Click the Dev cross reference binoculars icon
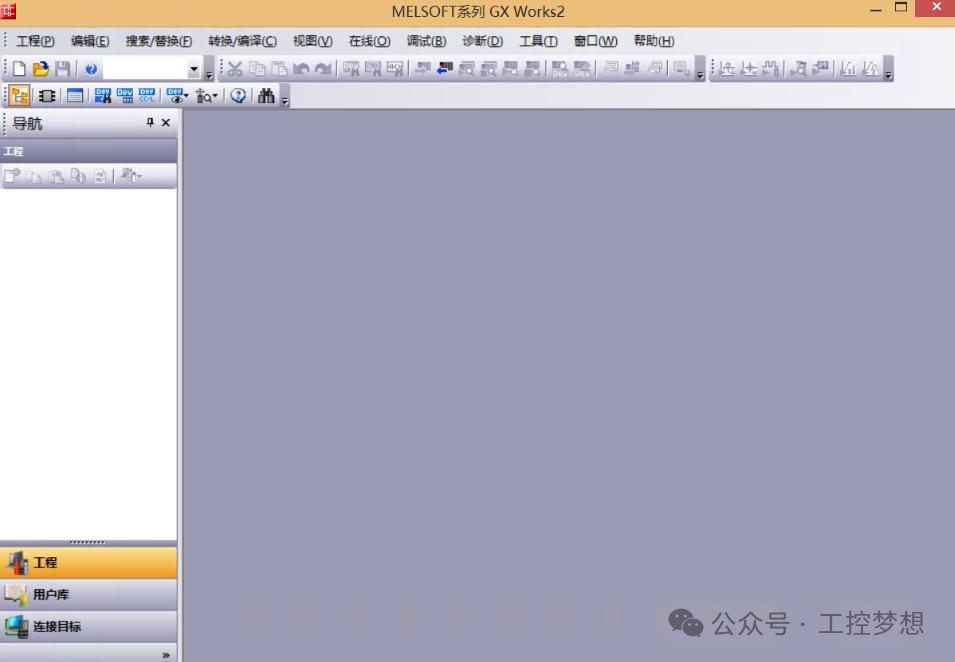The image size is (955, 662). pyautogui.click(x=102, y=96)
